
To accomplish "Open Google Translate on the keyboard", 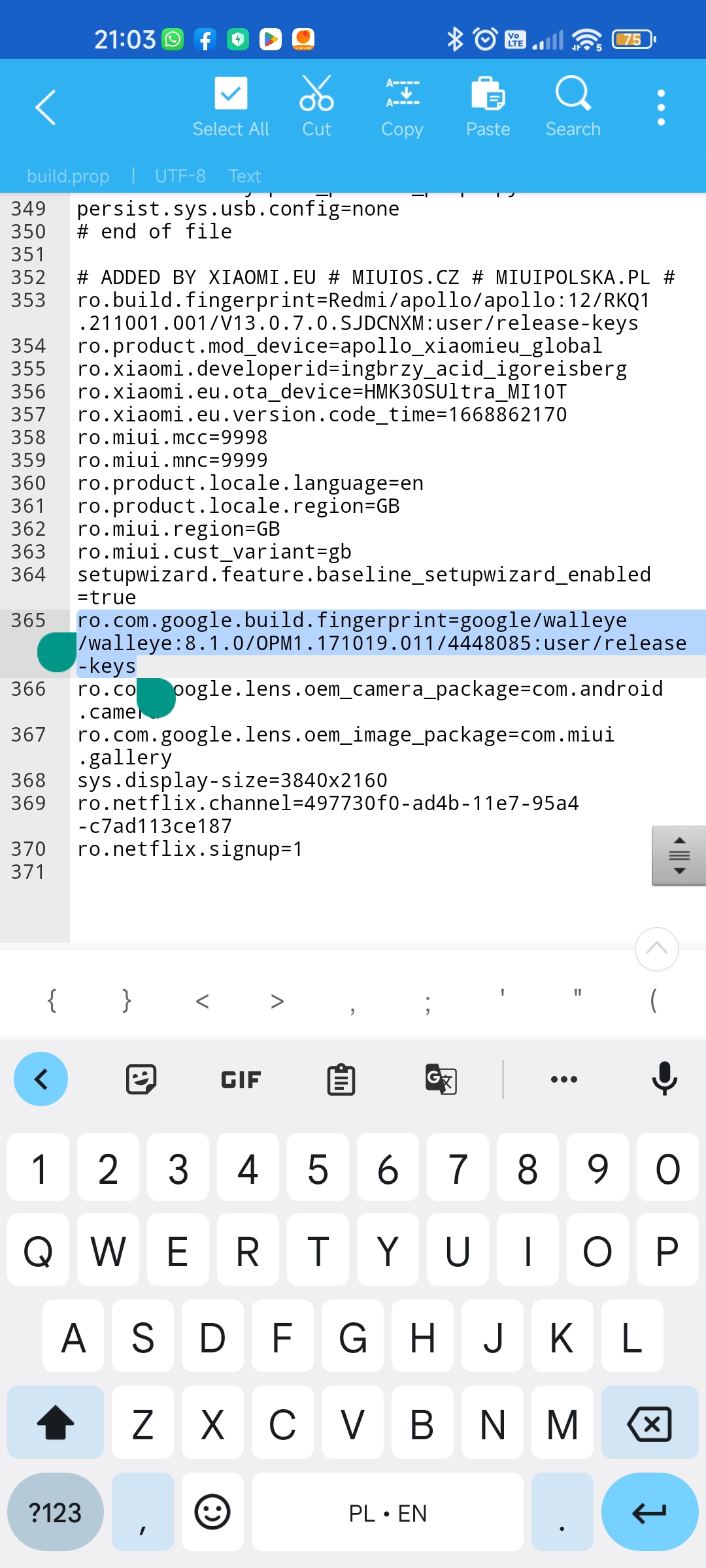I will pyautogui.click(x=441, y=1079).
